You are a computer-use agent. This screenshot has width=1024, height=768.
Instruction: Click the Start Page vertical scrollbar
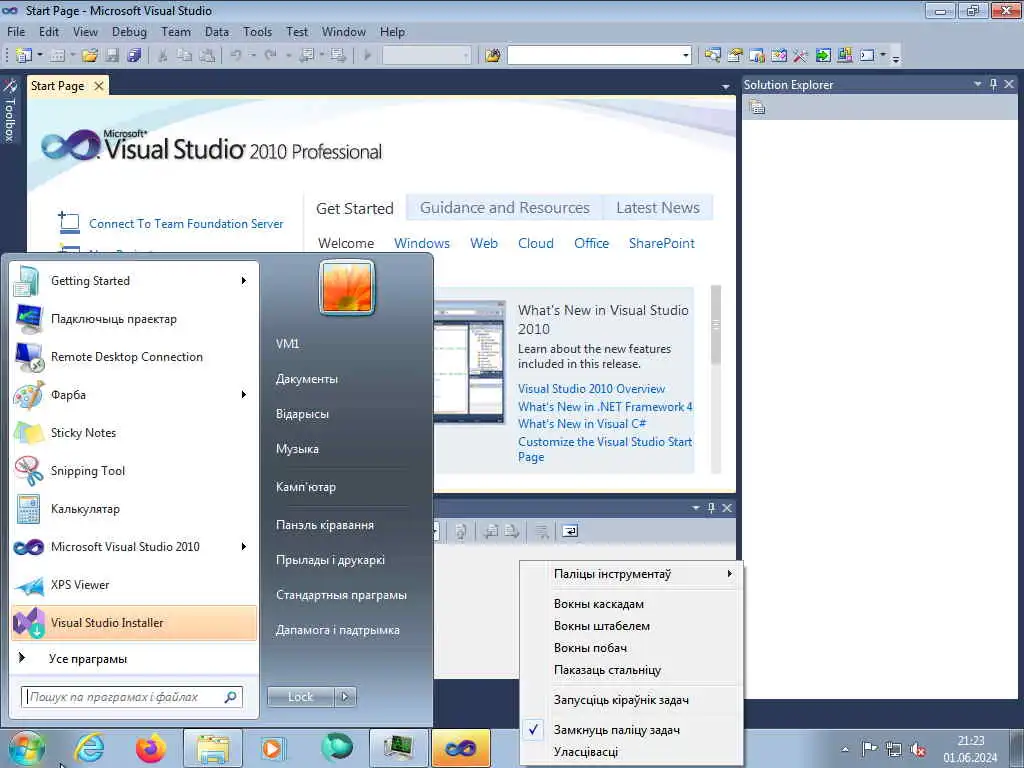click(716, 379)
